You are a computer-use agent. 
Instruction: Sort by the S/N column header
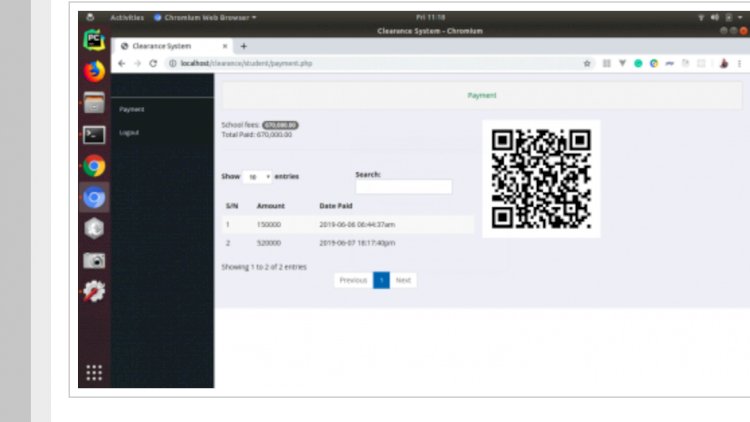[x=232, y=206]
